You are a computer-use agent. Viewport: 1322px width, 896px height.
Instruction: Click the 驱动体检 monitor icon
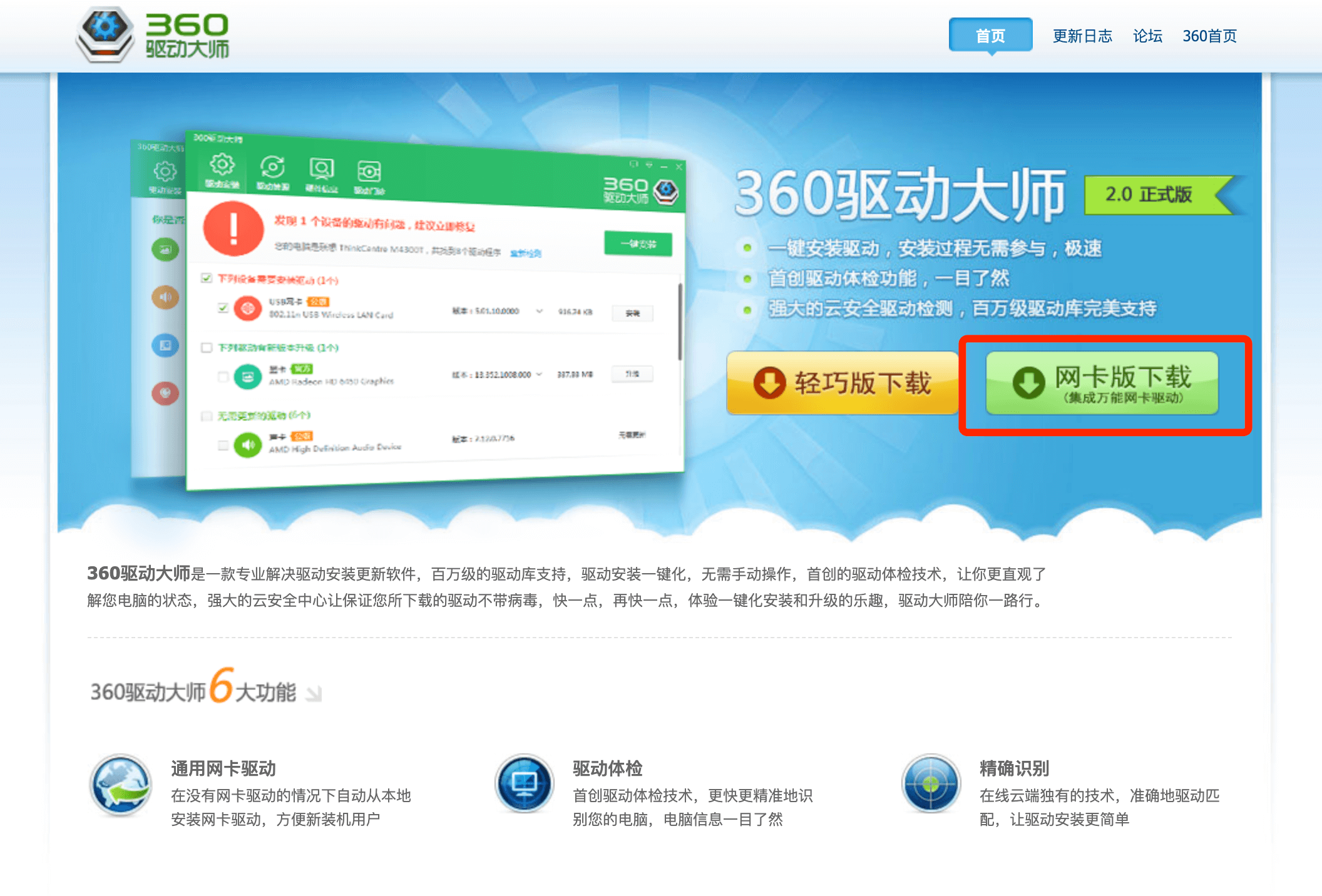525,783
